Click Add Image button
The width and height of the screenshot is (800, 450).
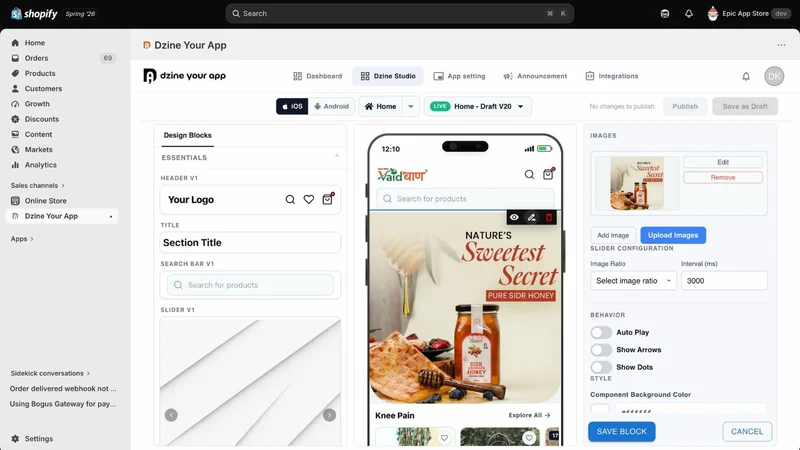click(x=613, y=235)
